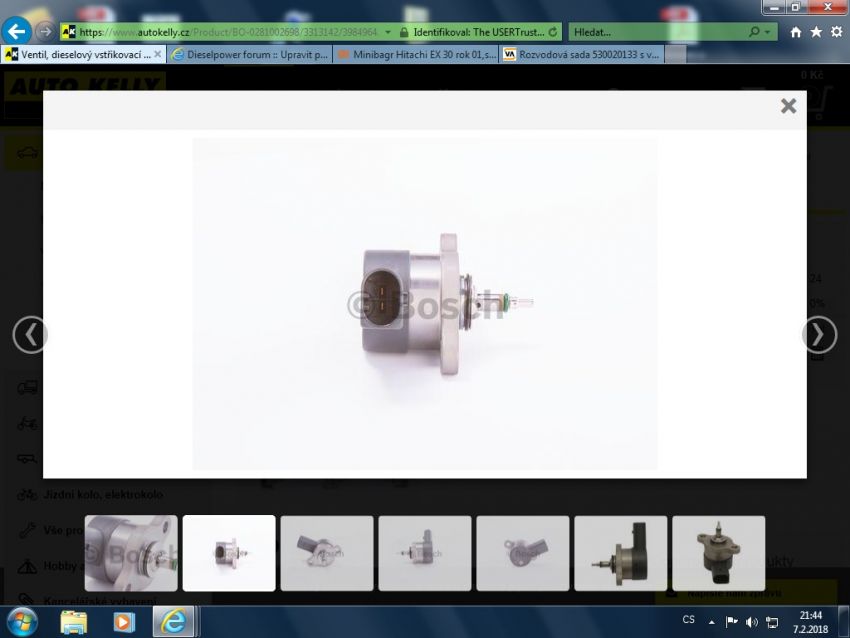Close the Ventil, dieselový vstřikovací tab
This screenshot has height=638, width=850.
[x=157, y=54]
